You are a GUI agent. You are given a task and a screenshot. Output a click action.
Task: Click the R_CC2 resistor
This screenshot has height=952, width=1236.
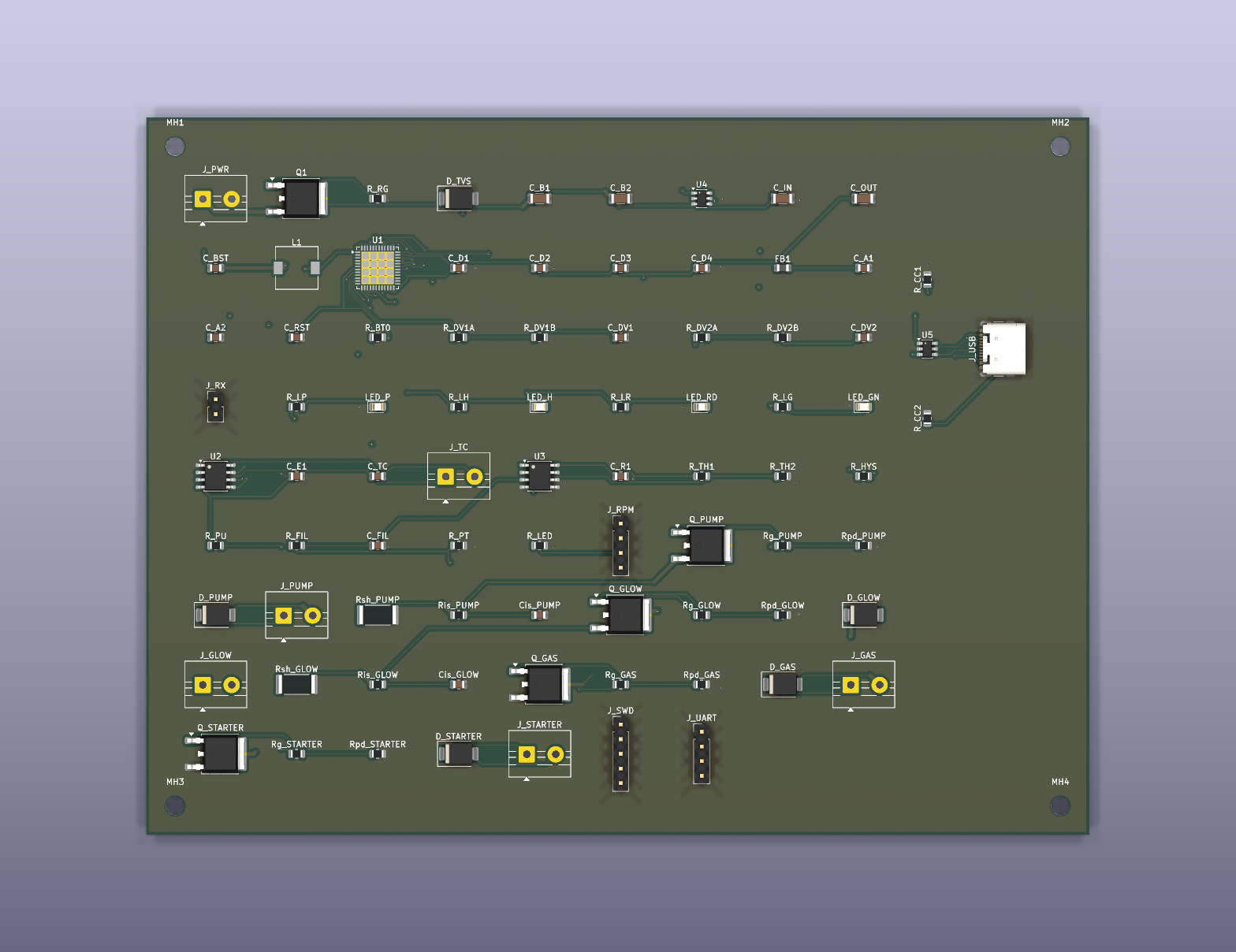[927, 418]
